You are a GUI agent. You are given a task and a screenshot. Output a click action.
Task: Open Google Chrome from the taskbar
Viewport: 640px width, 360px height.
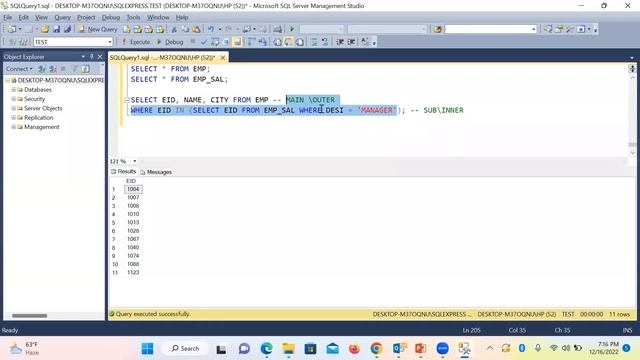pos(376,349)
